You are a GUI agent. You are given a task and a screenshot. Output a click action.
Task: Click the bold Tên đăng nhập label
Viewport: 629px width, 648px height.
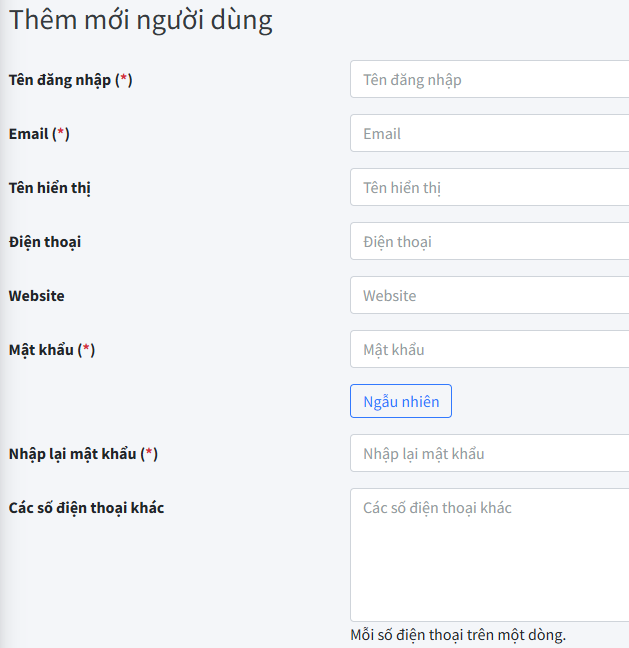pyautogui.click(x=60, y=80)
